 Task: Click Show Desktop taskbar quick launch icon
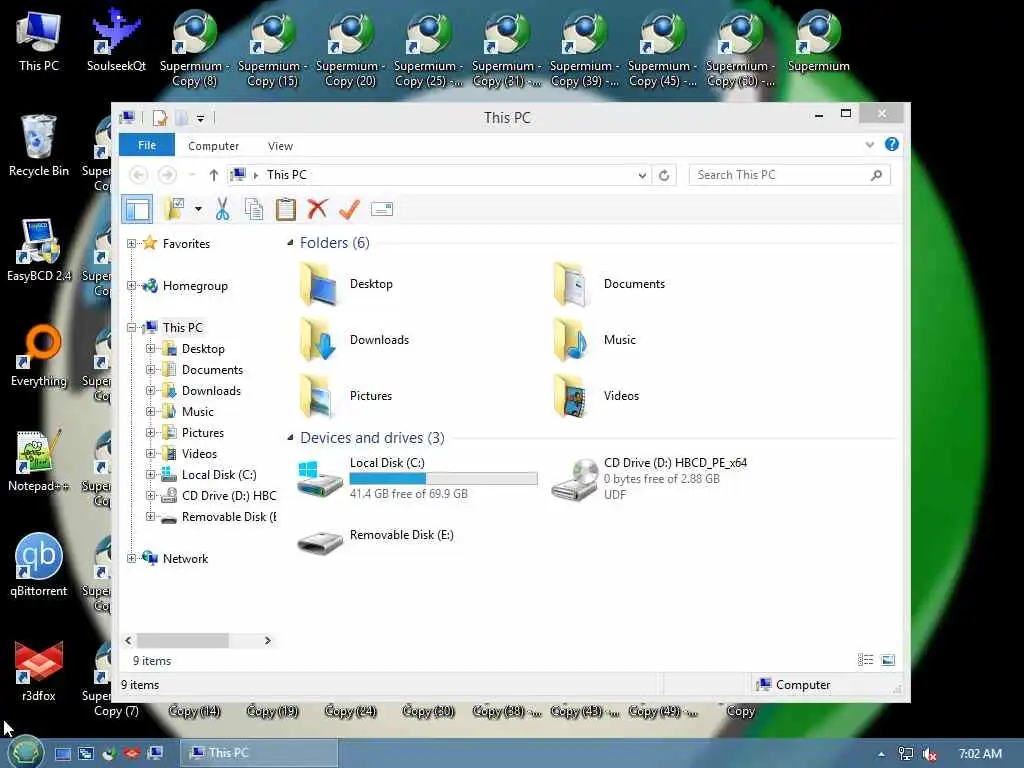click(x=63, y=754)
